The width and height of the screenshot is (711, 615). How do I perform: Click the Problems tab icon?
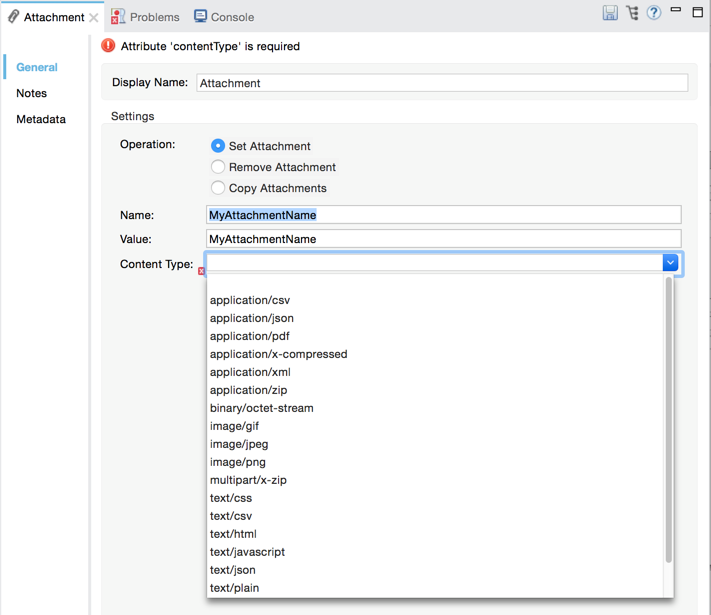[x=118, y=16]
